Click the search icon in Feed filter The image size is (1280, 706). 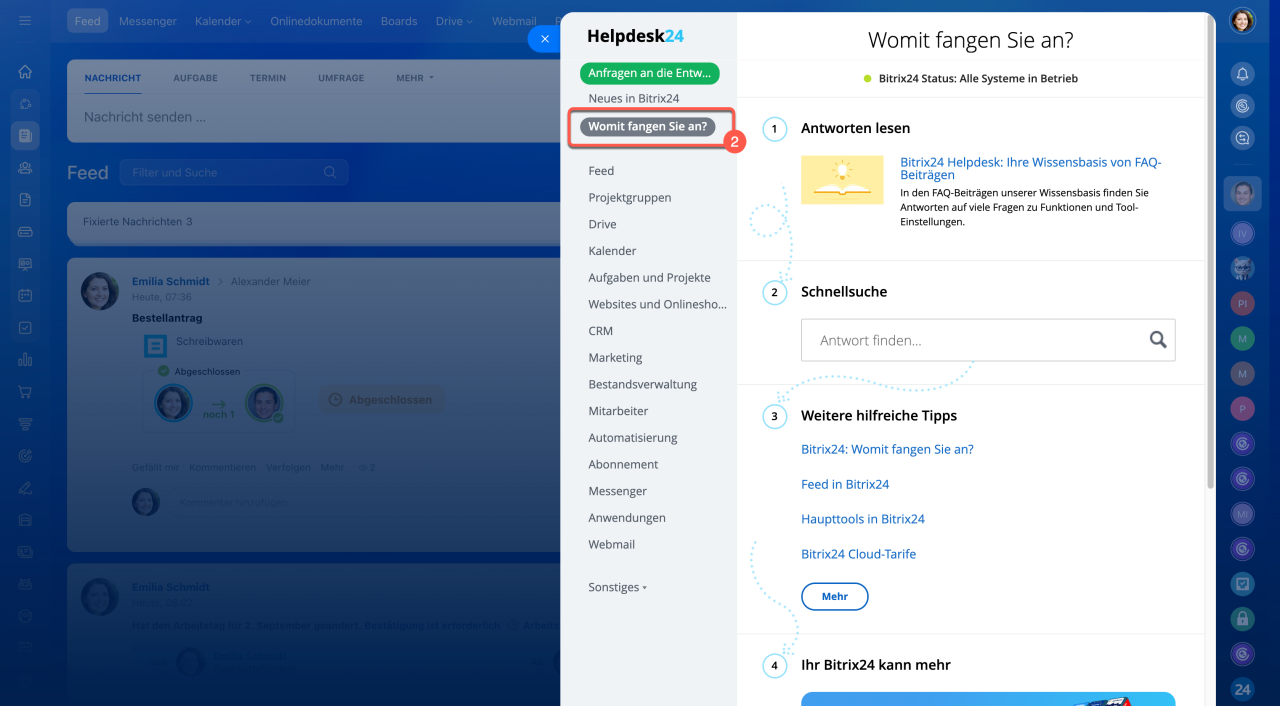point(330,172)
